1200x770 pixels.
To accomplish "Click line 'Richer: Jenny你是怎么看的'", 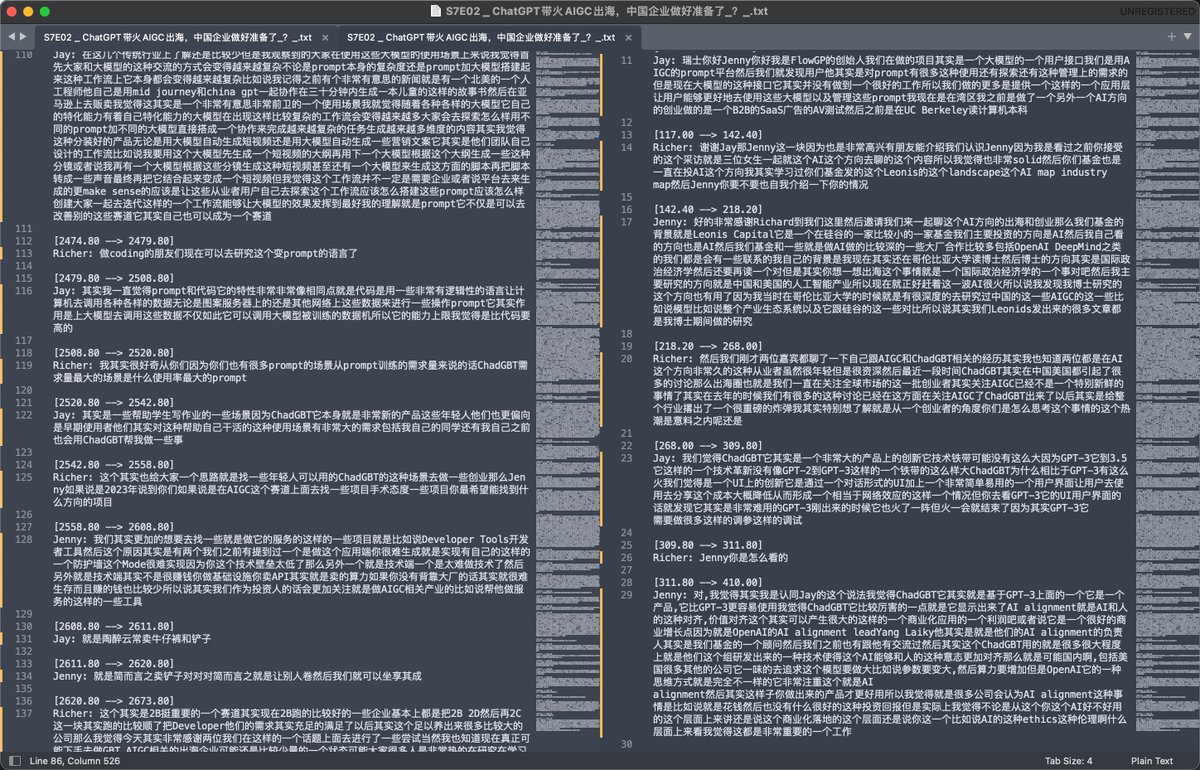I will [x=720, y=557].
